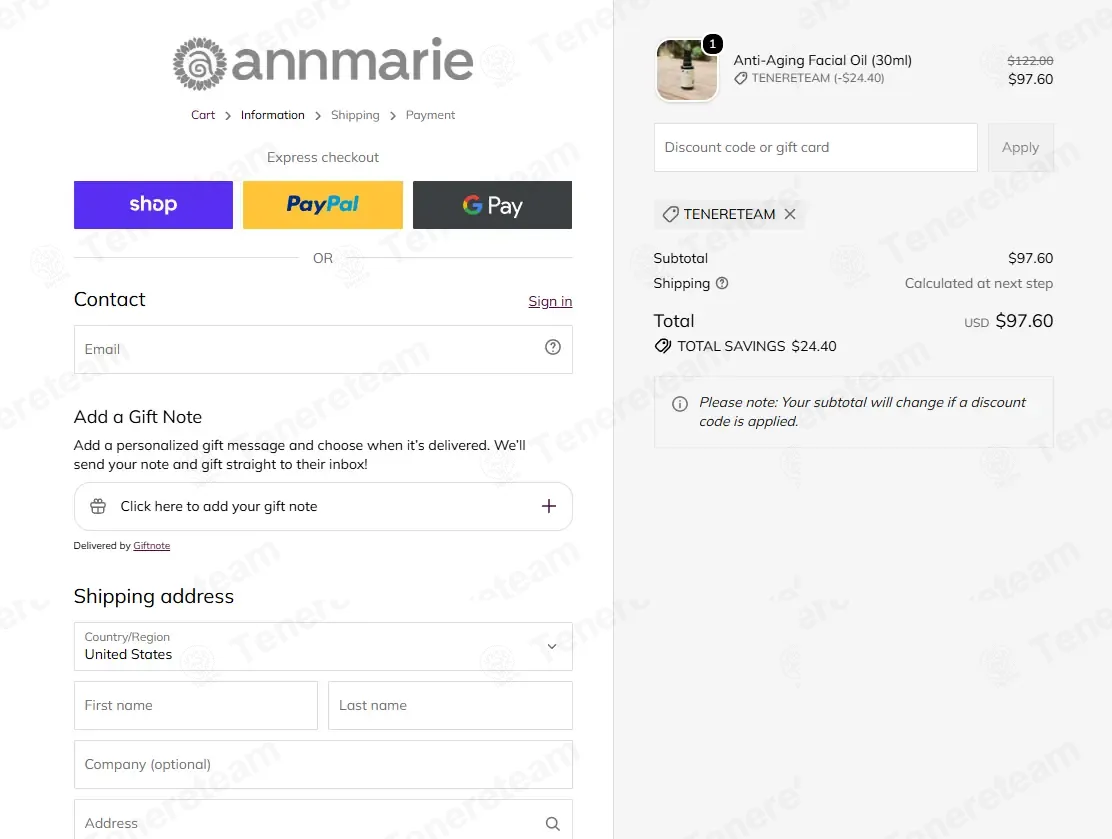
Task: Click the address search magnifier icon
Action: click(552, 823)
